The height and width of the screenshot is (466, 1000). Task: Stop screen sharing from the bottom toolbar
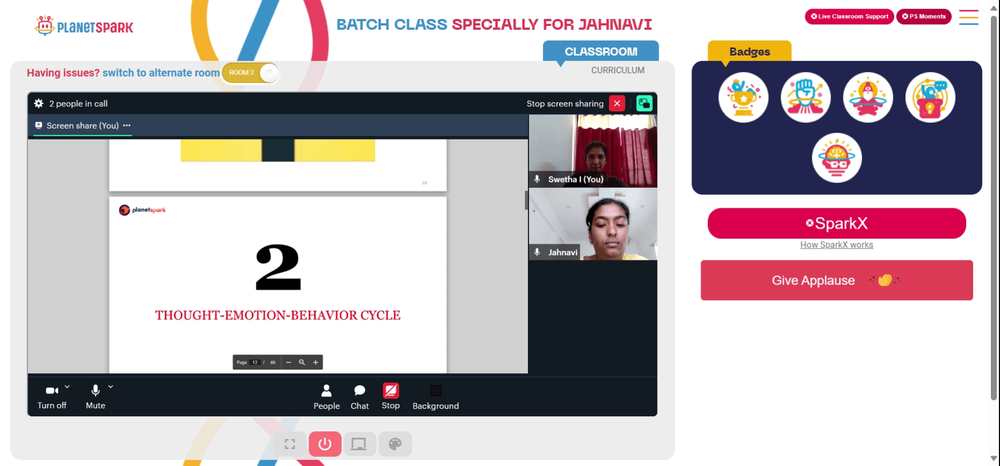(390, 397)
